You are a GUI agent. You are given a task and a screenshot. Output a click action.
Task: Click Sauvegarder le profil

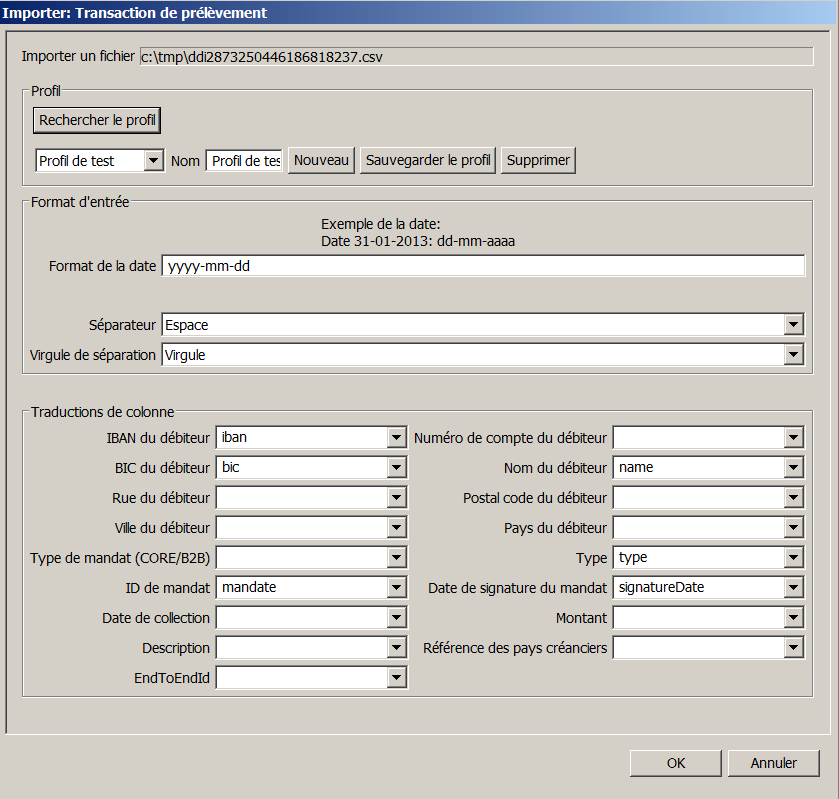(428, 161)
